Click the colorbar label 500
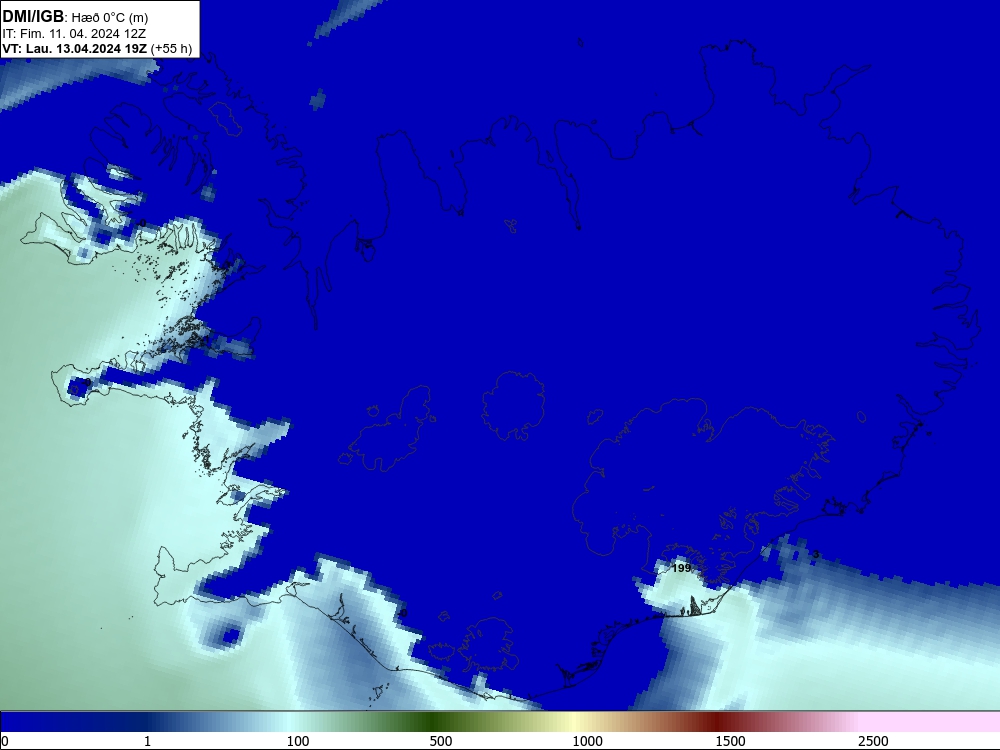 coord(441,741)
